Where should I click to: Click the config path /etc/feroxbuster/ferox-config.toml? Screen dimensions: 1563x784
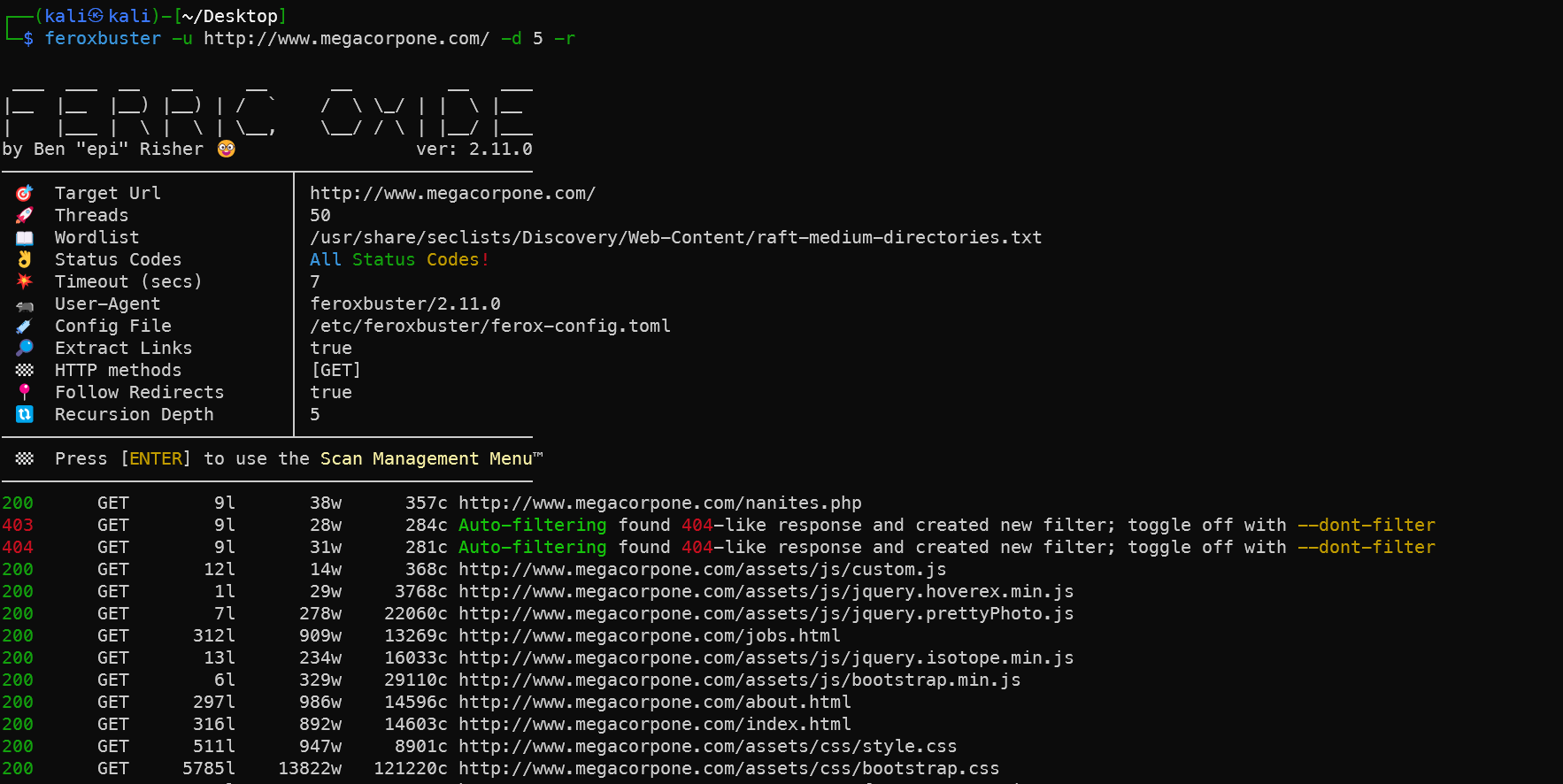coord(490,326)
